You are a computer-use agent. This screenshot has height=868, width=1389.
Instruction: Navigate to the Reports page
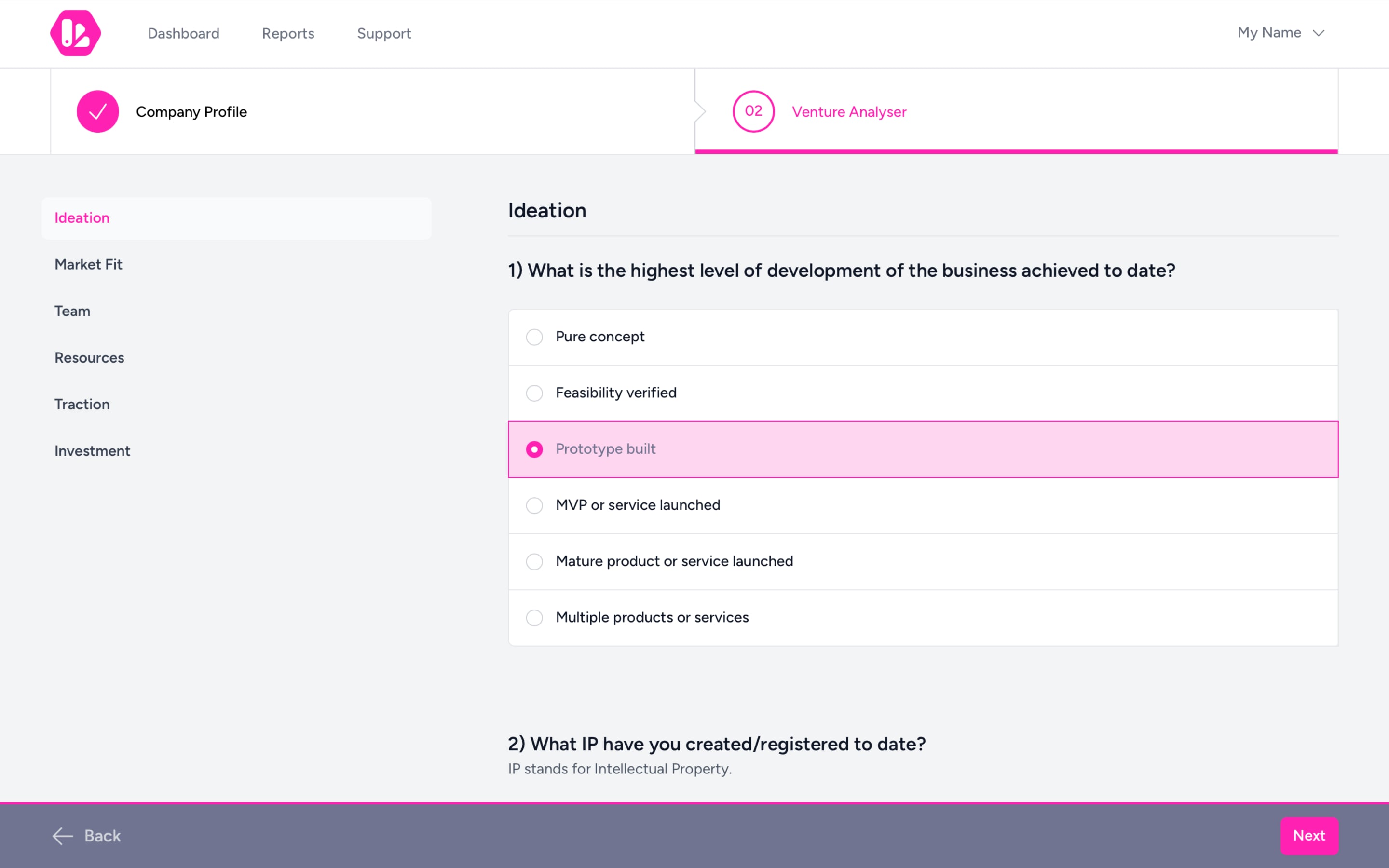coord(287,33)
